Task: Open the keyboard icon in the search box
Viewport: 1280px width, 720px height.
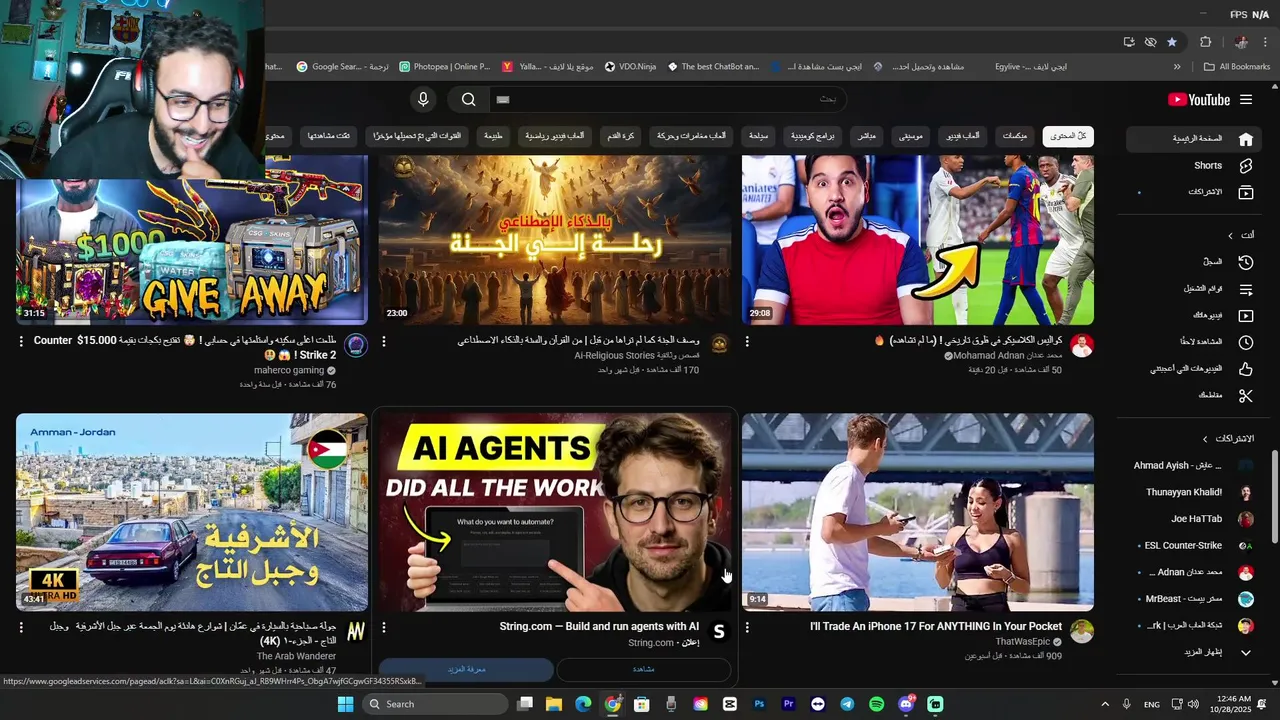Action: 503,99
